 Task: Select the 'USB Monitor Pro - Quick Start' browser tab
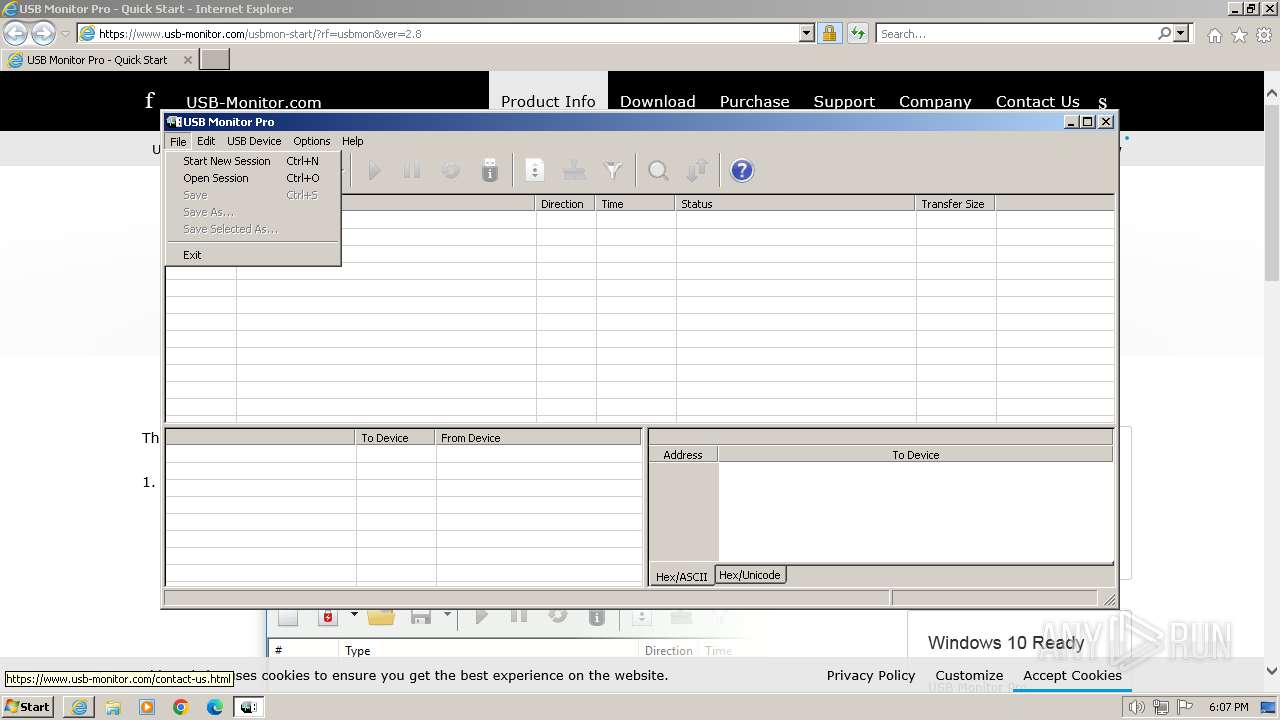99,60
